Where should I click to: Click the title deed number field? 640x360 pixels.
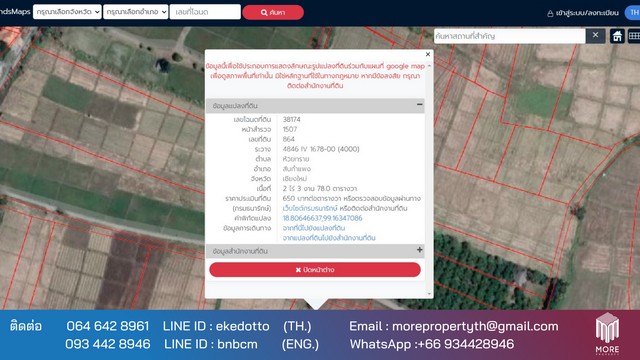(x=205, y=12)
